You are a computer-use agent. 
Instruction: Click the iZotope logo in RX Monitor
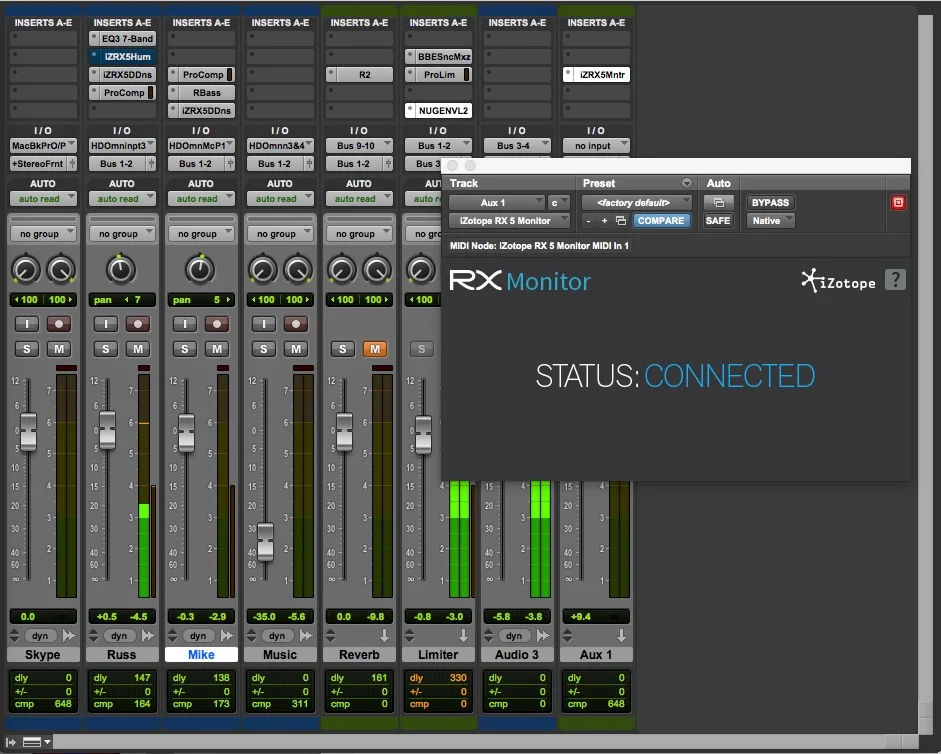tap(838, 281)
